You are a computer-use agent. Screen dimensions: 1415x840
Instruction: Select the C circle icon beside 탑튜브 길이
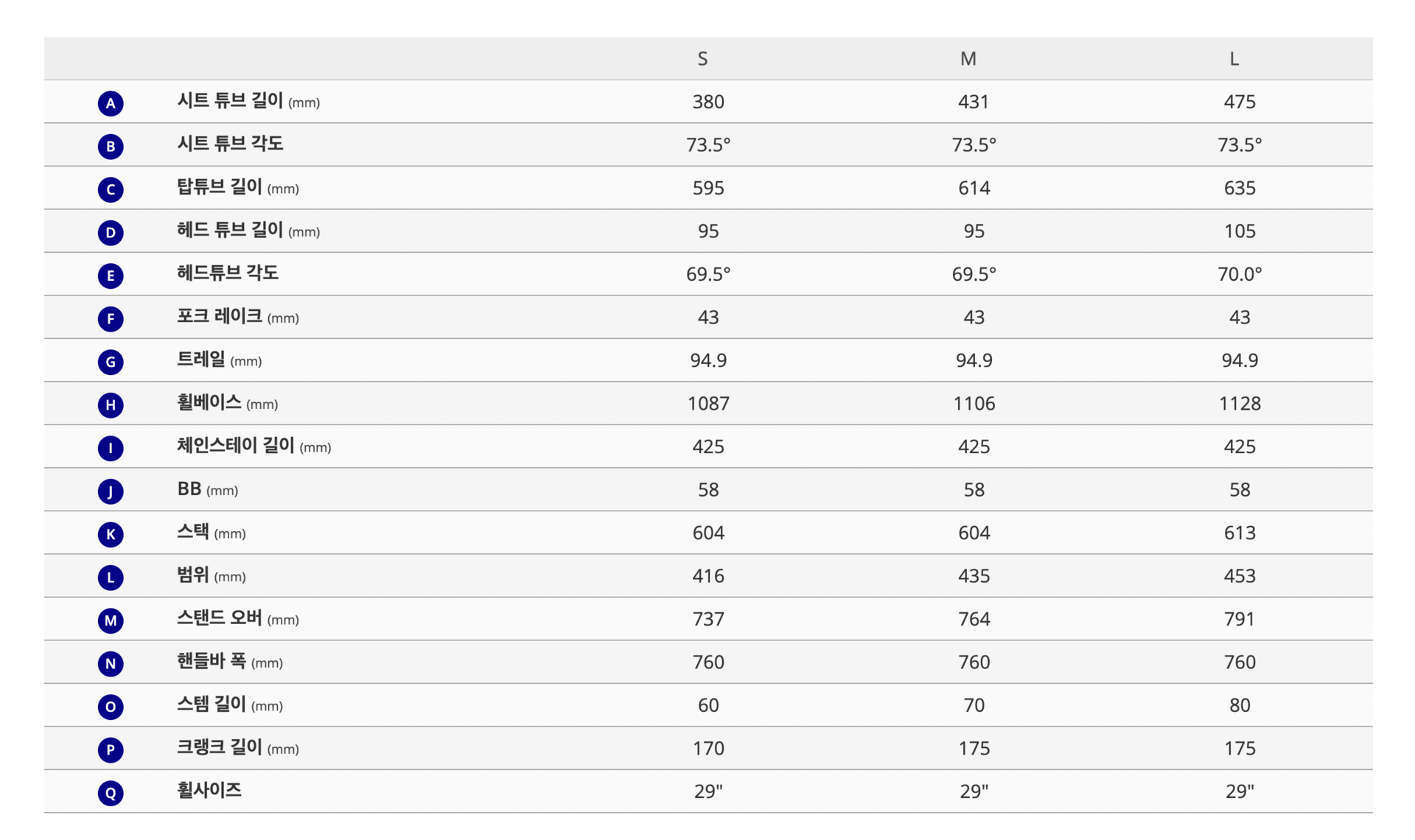coord(111,189)
